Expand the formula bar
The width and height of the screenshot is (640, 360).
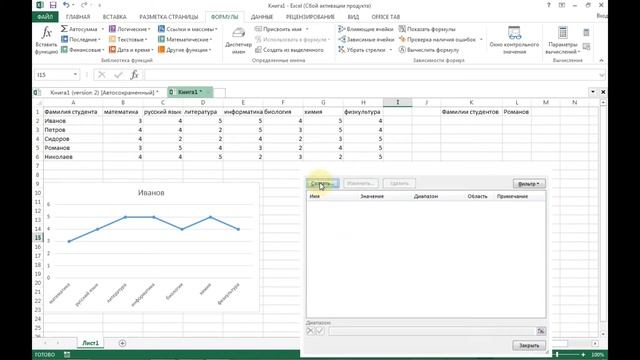pyautogui.click(x=601, y=75)
